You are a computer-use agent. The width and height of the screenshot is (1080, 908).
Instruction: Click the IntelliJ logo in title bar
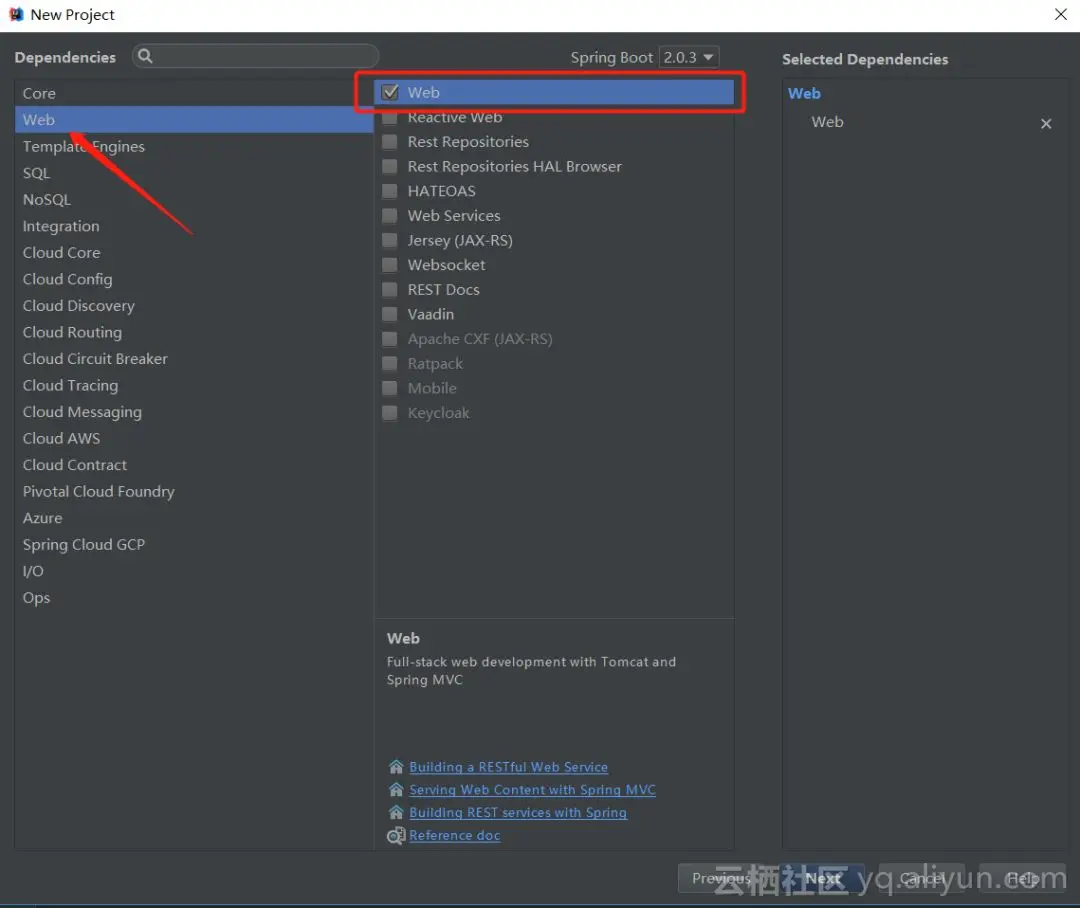pos(16,14)
